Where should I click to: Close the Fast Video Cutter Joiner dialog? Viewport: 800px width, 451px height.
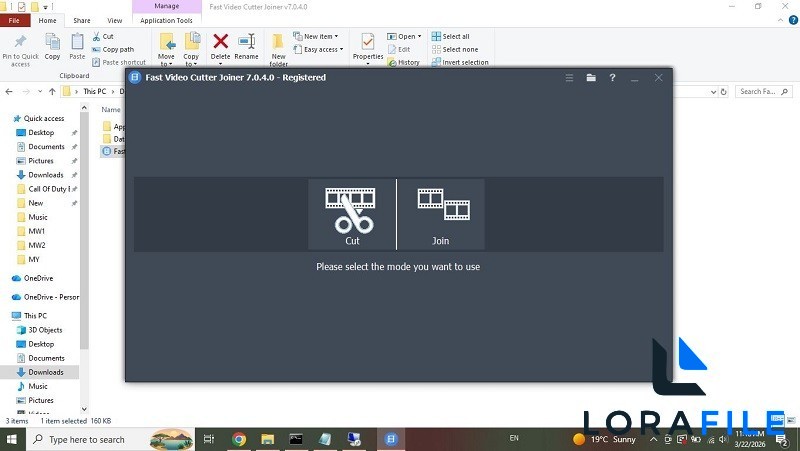658,78
